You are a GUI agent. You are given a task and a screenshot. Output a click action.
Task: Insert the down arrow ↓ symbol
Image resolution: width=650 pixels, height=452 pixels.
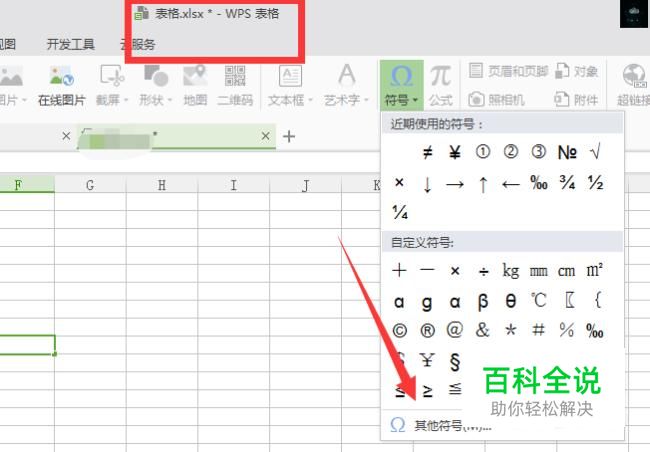(x=427, y=185)
